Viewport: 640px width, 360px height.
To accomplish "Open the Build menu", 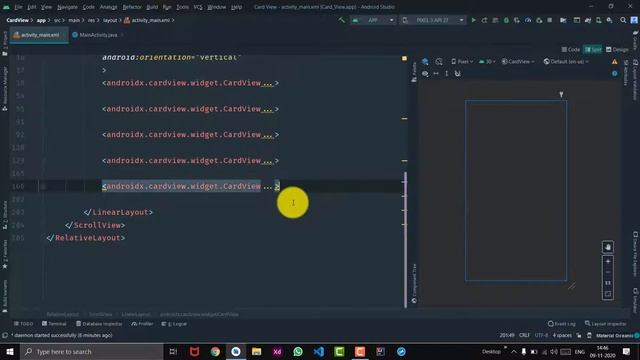I will pyautogui.click(x=152, y=7).
